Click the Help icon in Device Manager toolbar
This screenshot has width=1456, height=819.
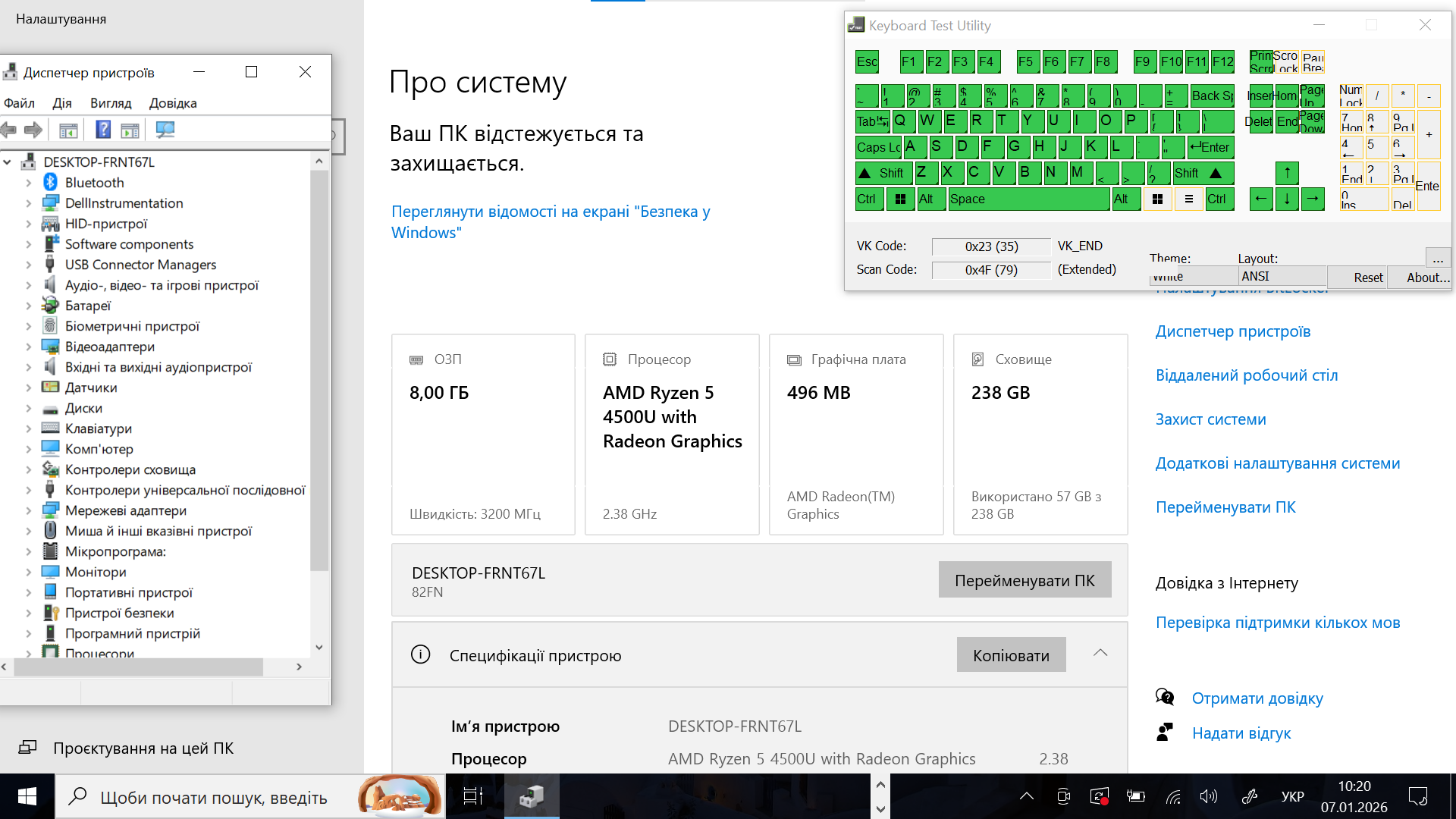click(103, 130)
